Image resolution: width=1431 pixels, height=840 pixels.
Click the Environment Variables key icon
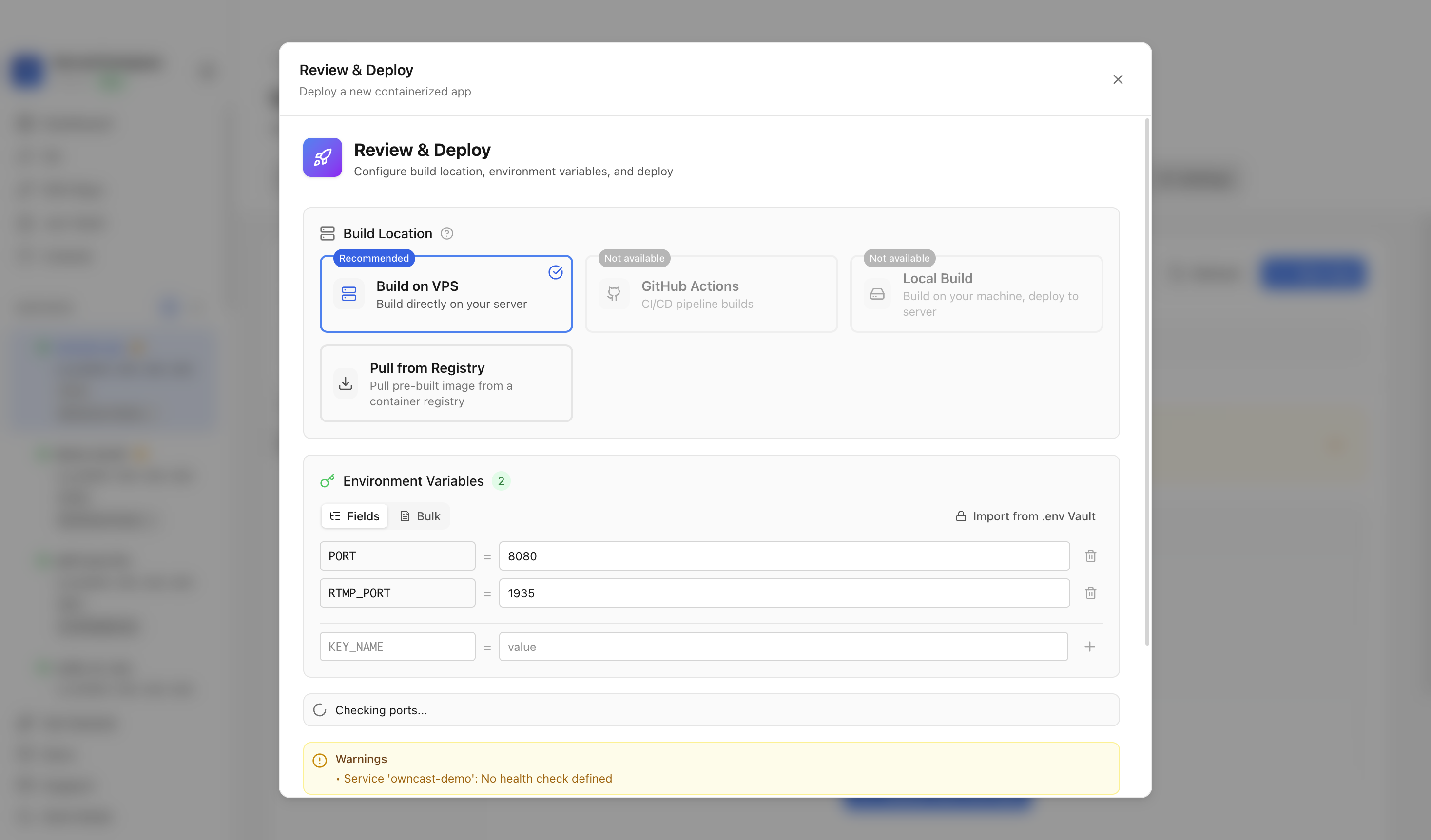(x=328, y=481)
